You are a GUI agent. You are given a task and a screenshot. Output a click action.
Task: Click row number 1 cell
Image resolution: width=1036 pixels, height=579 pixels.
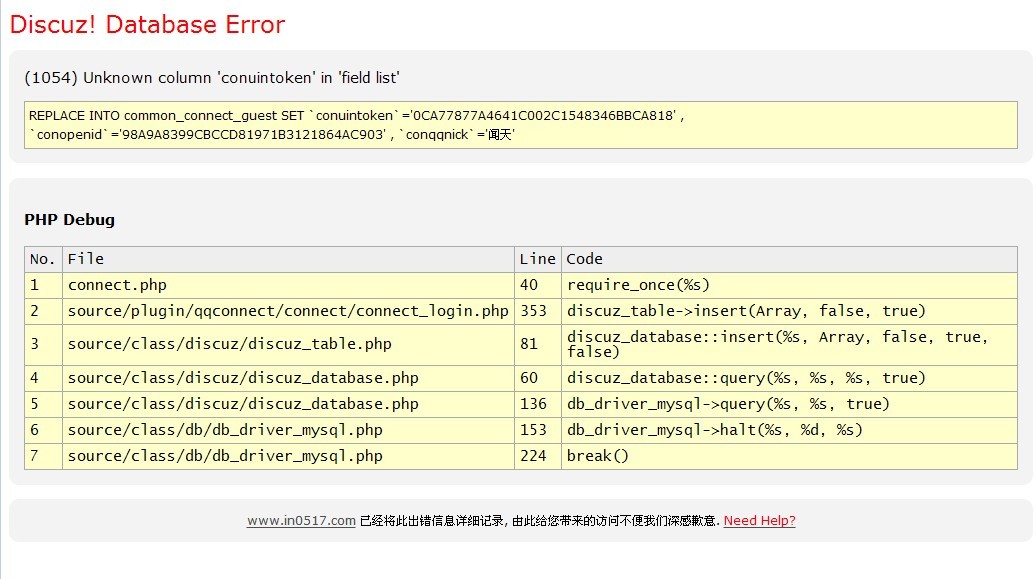(44, 286)
